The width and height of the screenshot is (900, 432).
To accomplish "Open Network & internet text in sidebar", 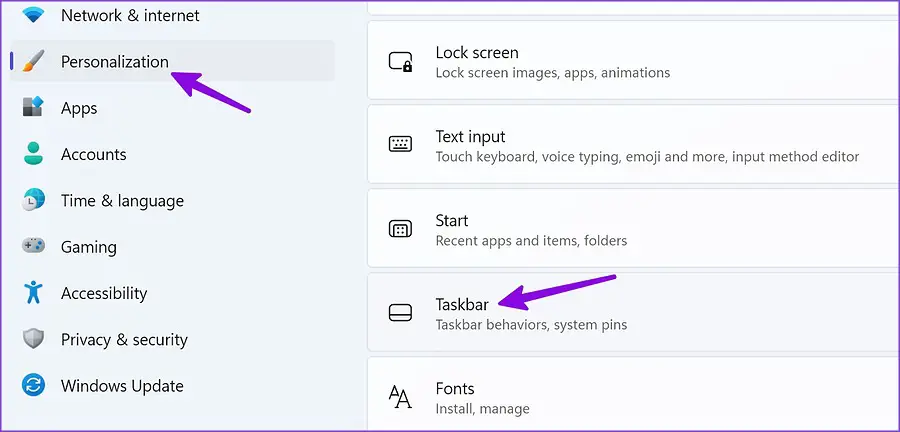I will click(130, 16).
